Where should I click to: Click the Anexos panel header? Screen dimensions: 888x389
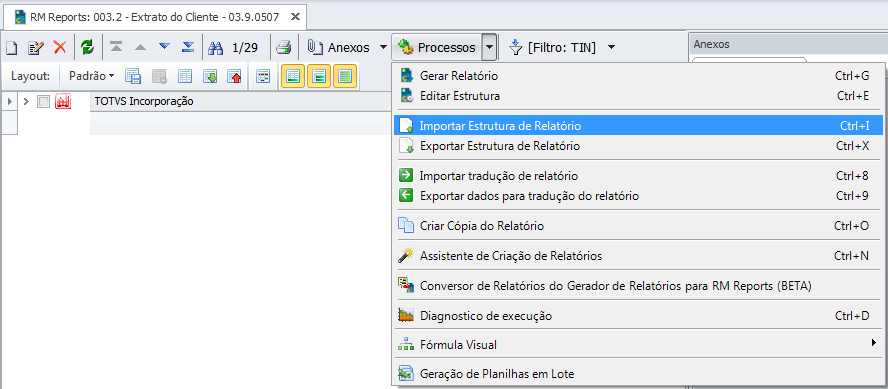788,44
